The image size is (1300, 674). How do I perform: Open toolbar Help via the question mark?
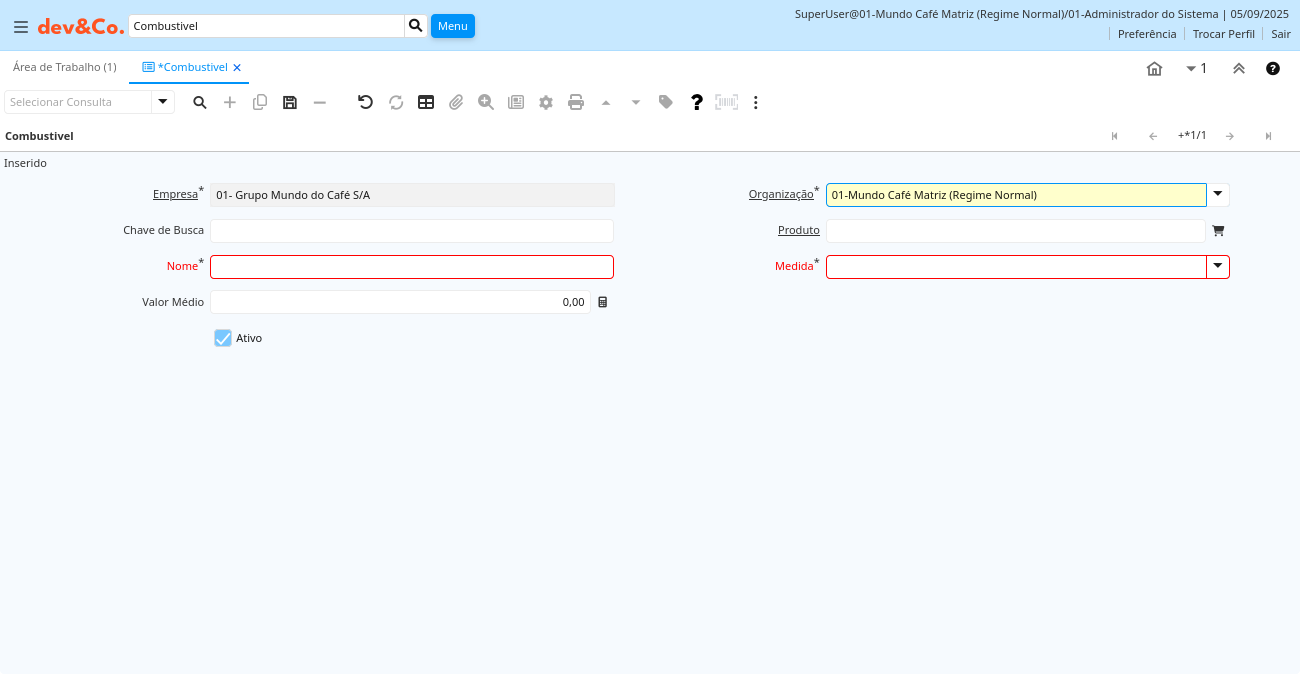697,102
